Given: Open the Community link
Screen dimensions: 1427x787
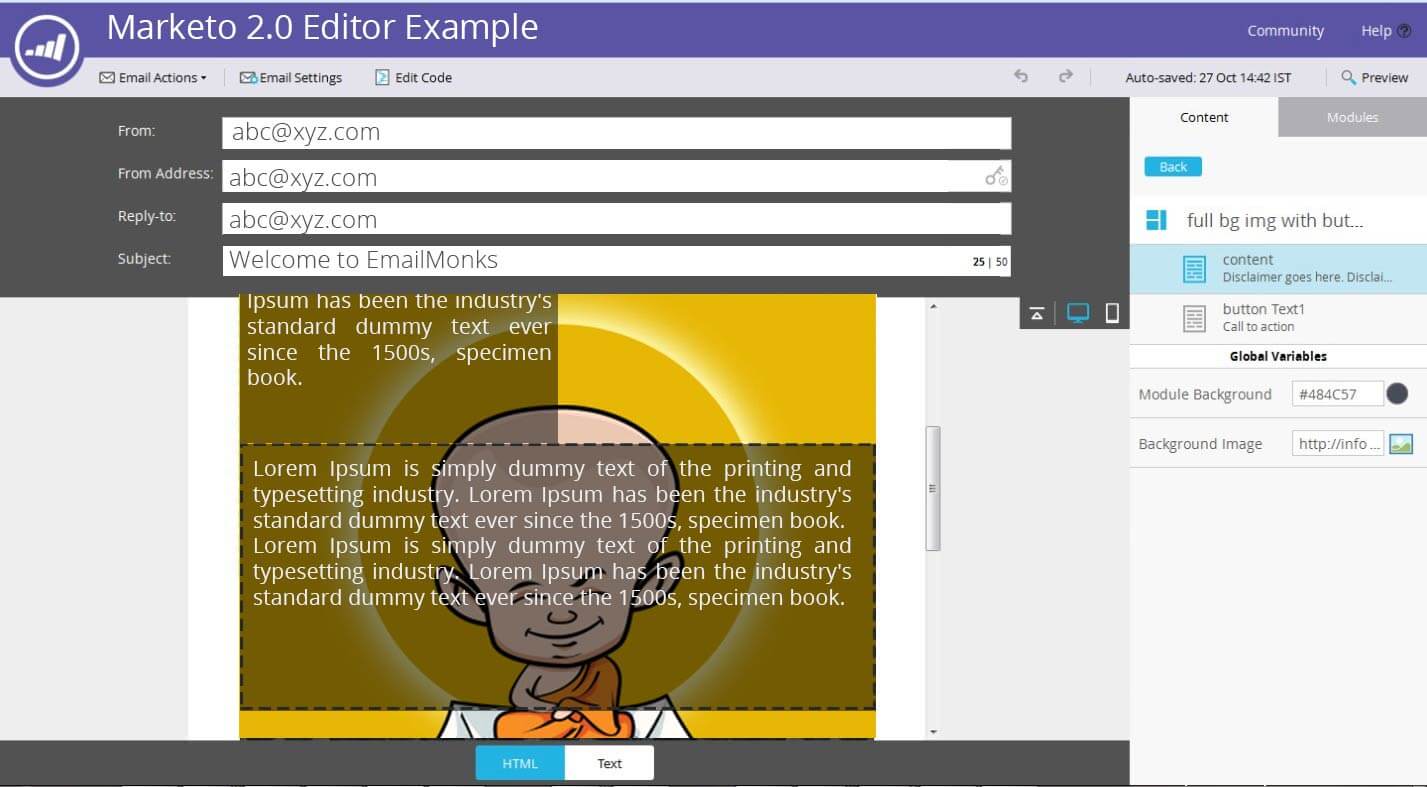Looking at the screenshot, I should coord(1285,31).
